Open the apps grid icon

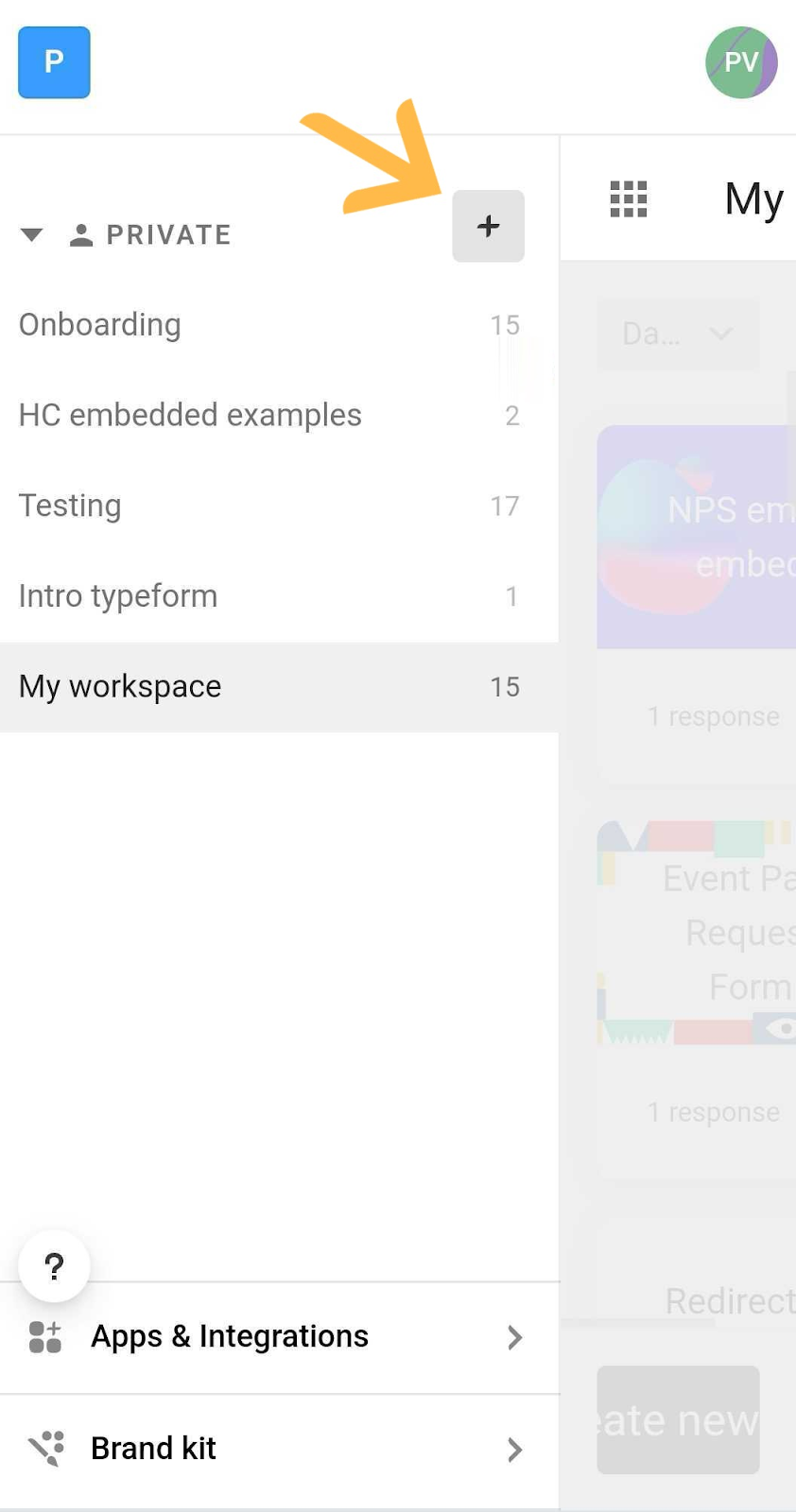(x=629, y=199)
